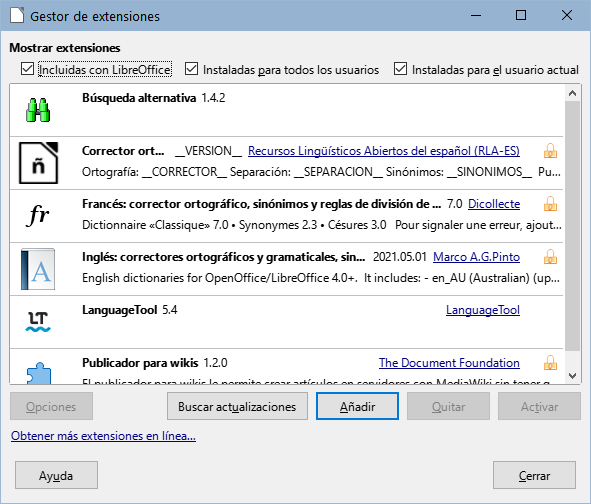Screen dimensions: 591x504
Task: Click the scrollbar down arrow in extension list
Action: 573,375
